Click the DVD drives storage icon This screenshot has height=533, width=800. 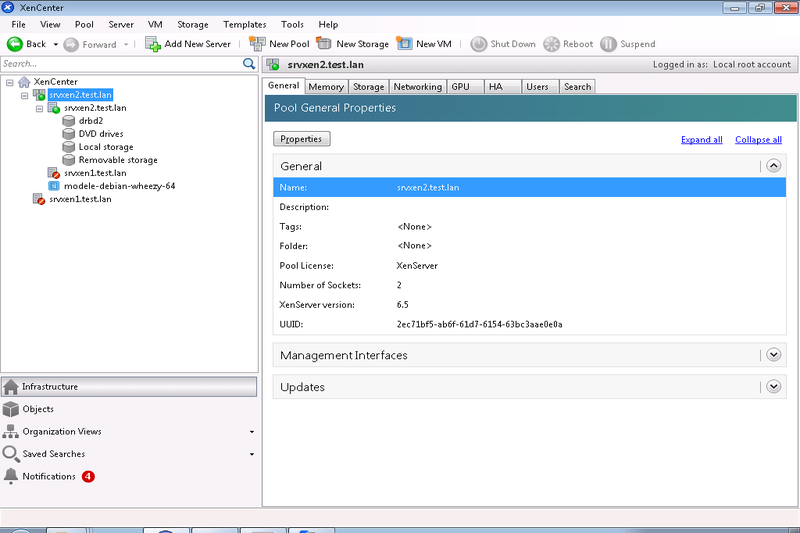click(x=68, y=134)
